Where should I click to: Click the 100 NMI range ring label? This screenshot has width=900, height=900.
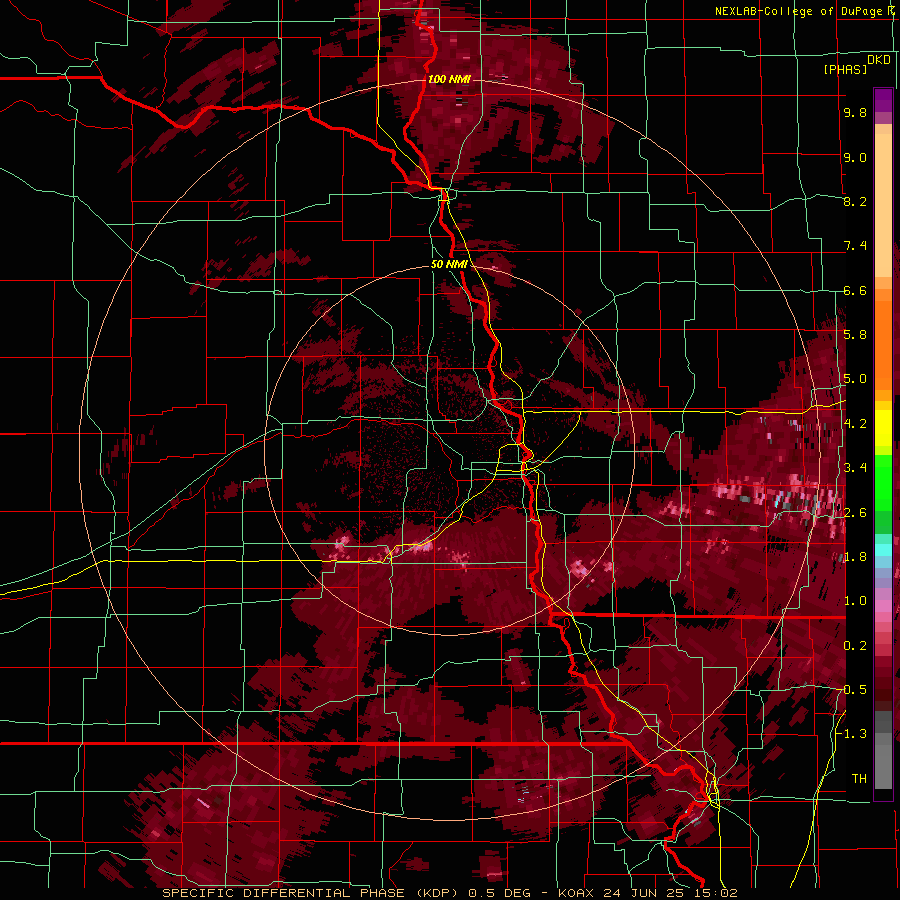449,79
